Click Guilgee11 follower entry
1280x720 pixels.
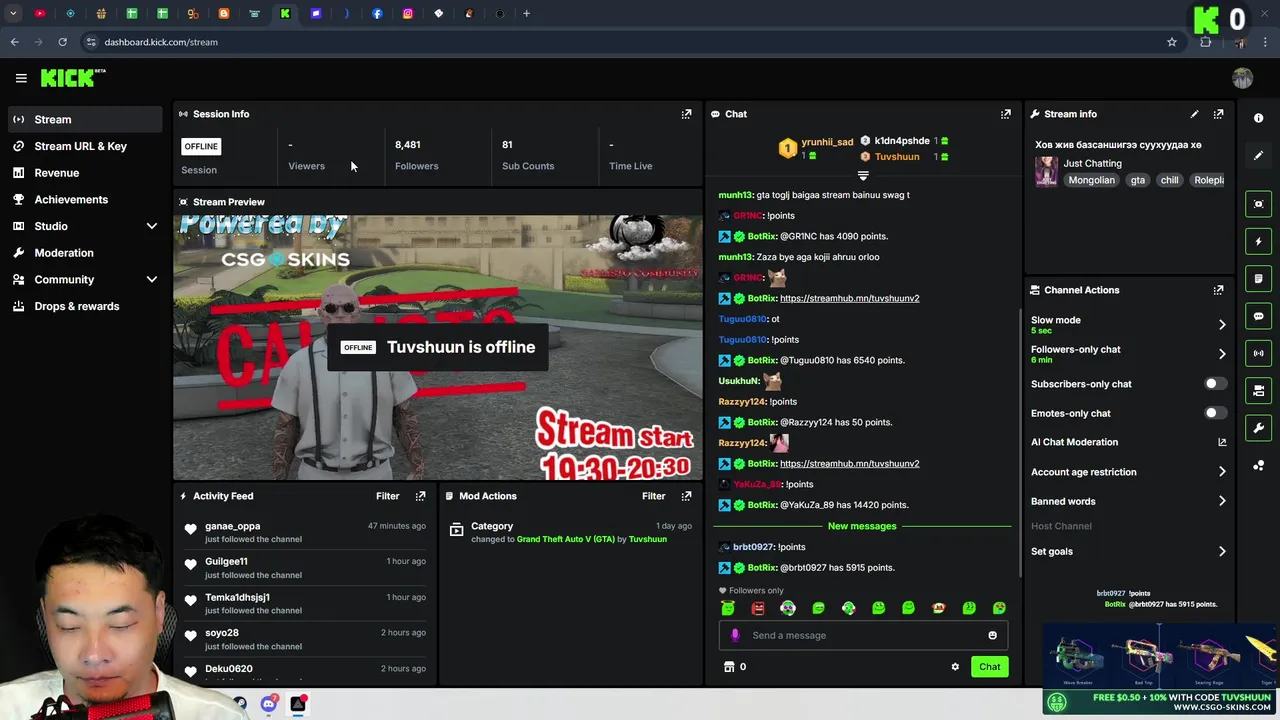pyautogui.click(x=306, y=568)
